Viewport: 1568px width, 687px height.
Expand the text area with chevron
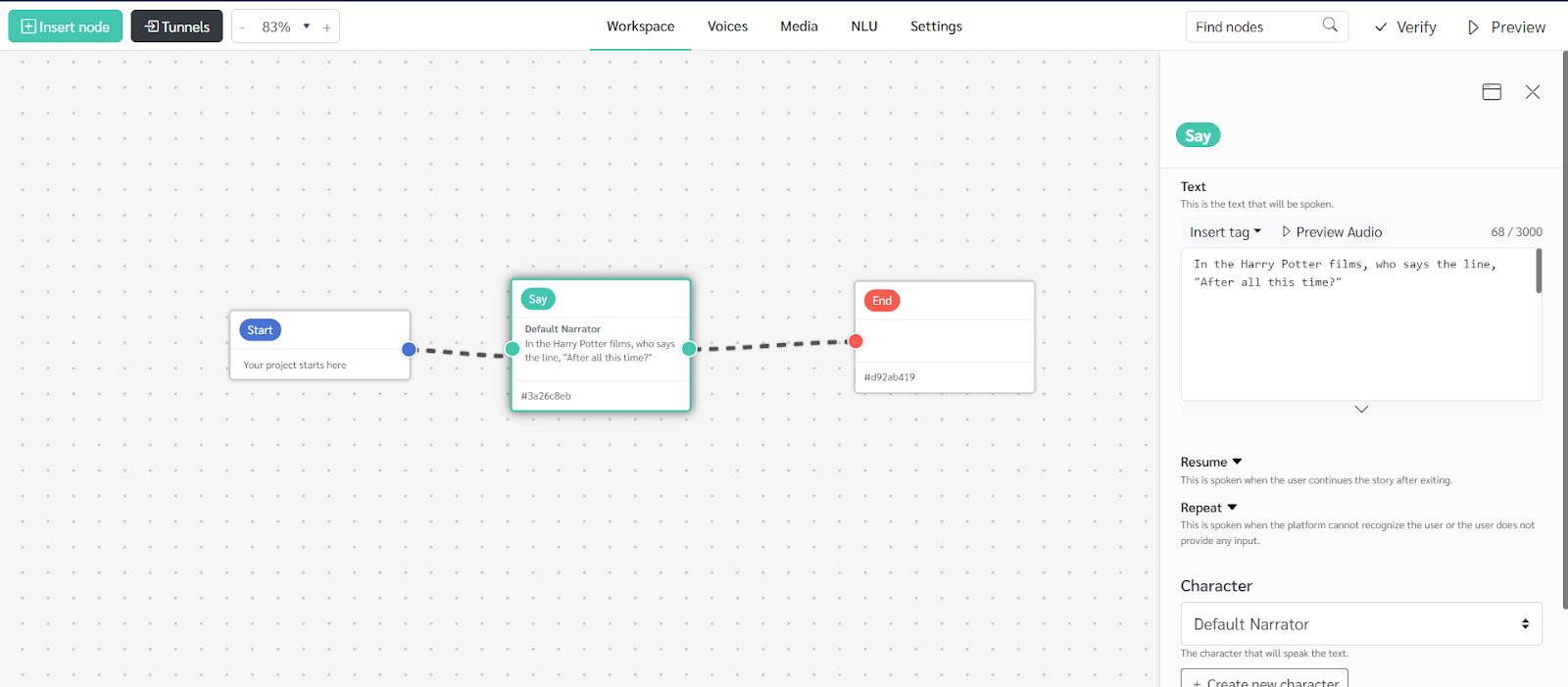pos(1361,410)
